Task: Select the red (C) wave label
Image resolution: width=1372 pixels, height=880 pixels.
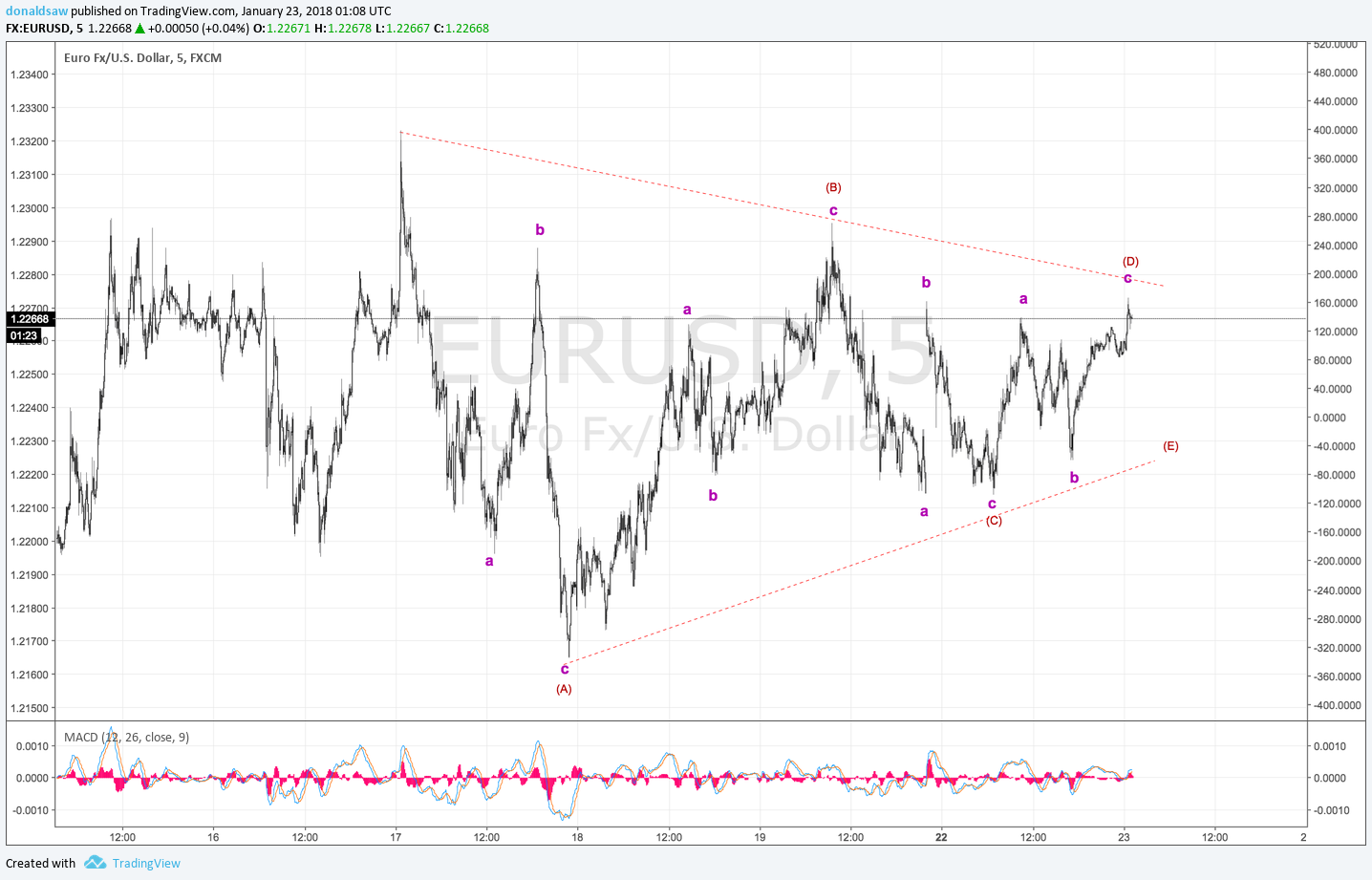Action: pos(994,521)
